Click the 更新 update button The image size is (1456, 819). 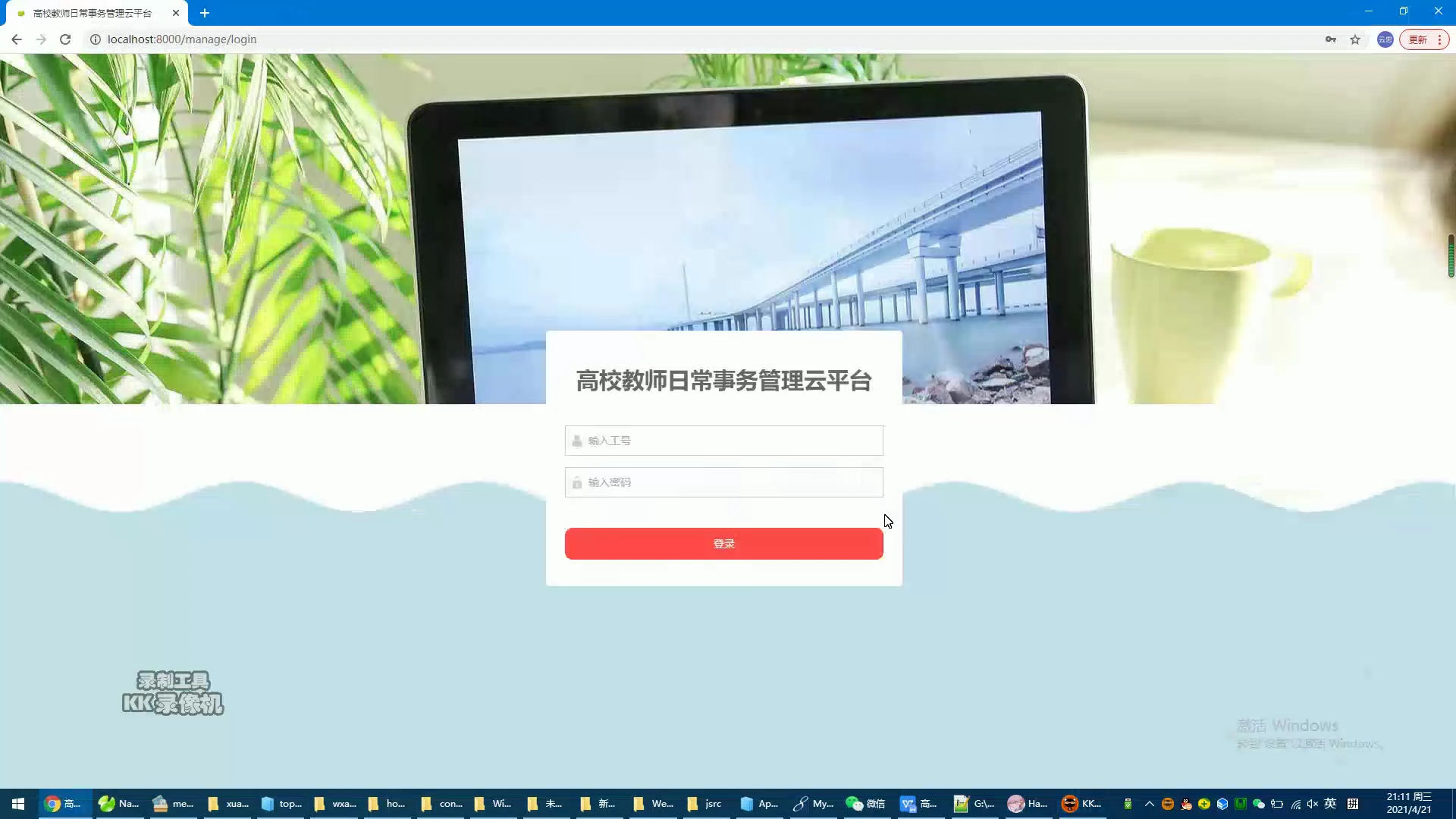pos(1418,39)
